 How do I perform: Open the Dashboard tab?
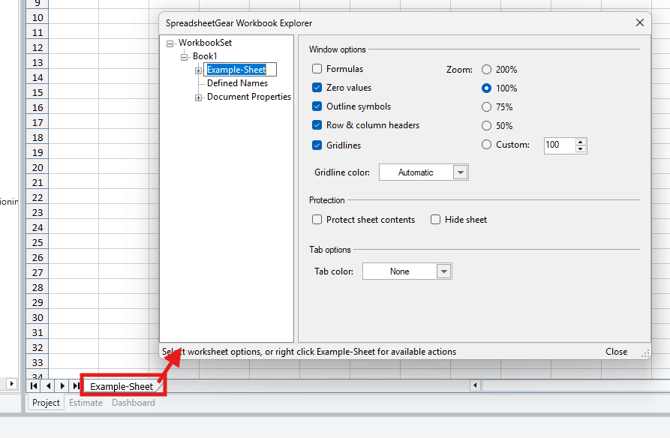133,403
